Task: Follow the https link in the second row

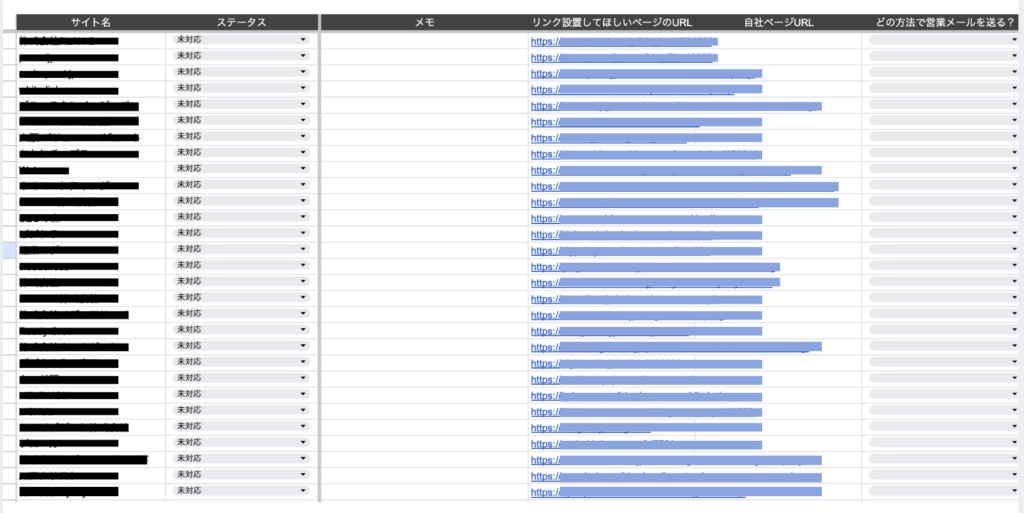Action: point(544,58)
